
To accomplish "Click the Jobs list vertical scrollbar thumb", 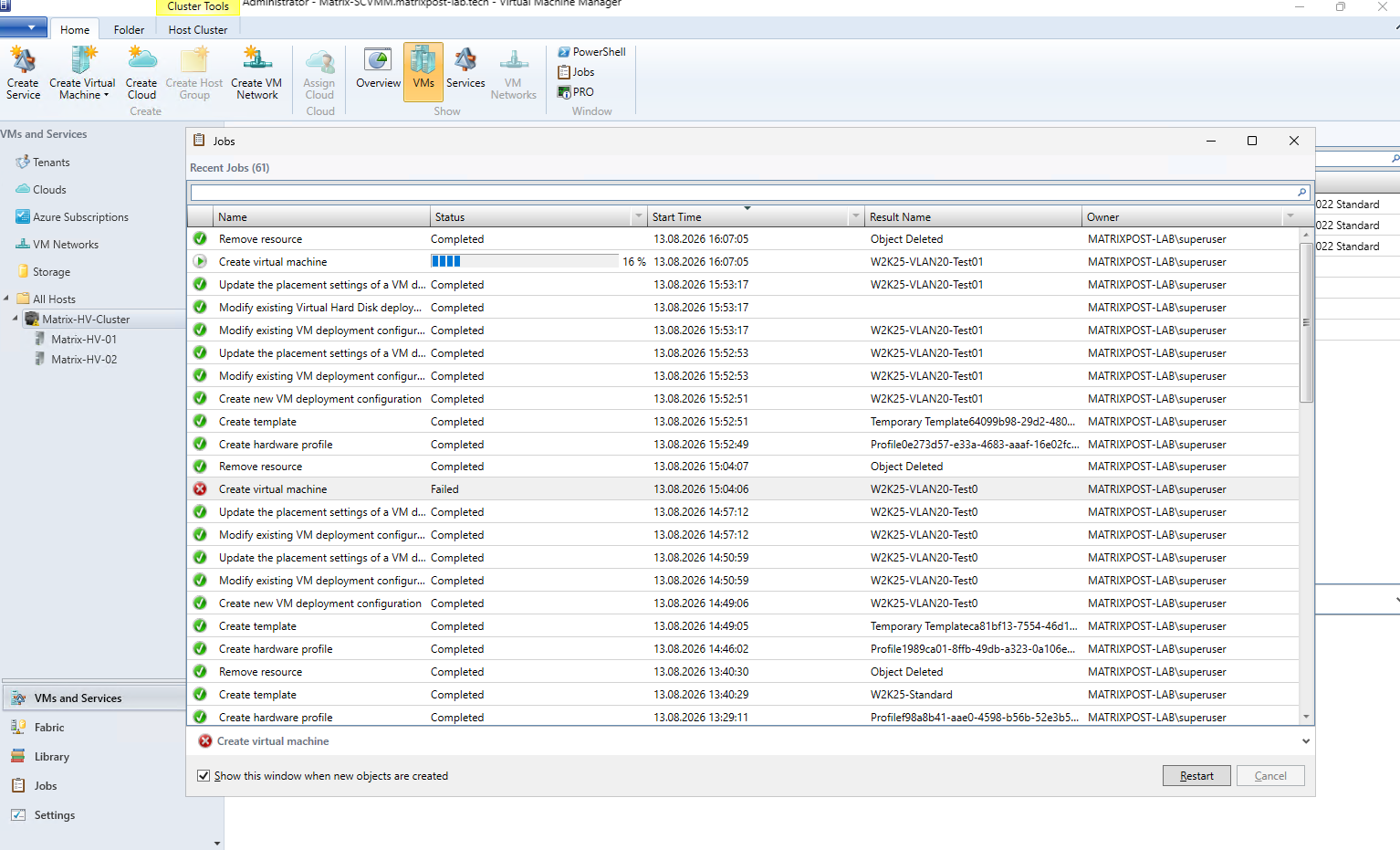I will point(1306,322).
